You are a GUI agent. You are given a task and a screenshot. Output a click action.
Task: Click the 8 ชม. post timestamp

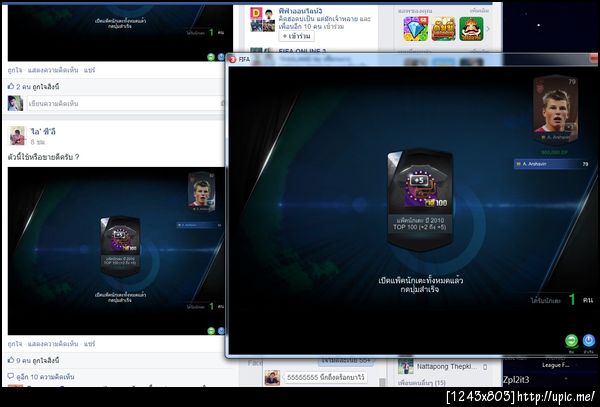pyautogui.click(x=38, y=142)
